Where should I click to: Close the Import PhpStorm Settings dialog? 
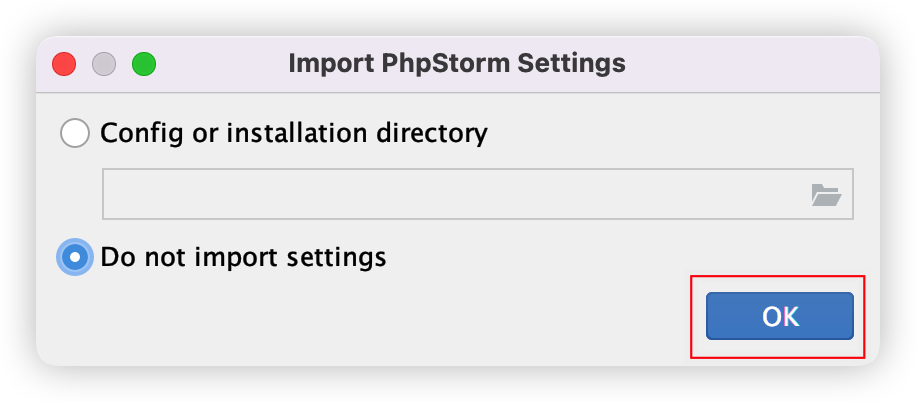pyautogui.click(x=65, y=64)
